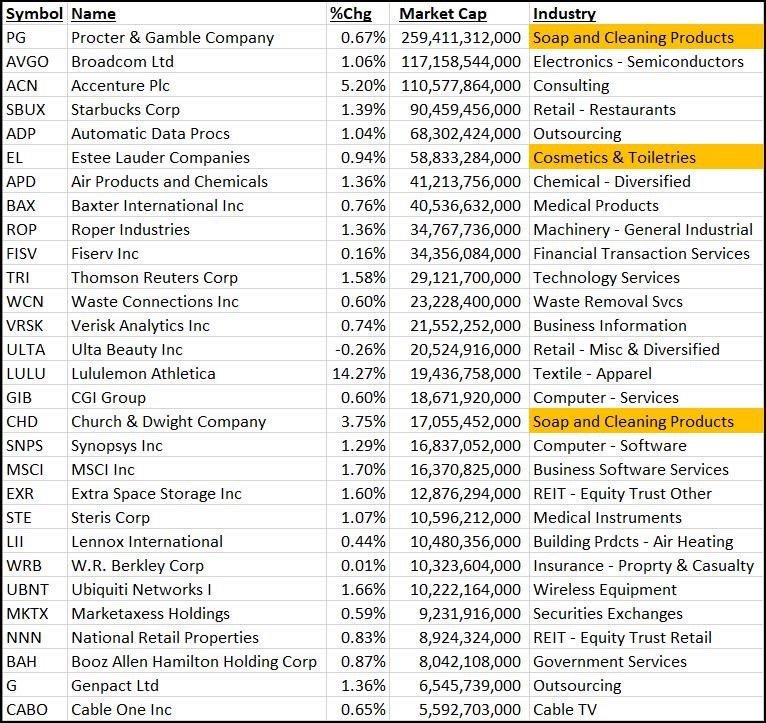
Task: Click the Booz Allen Hamilton Holding Corp cell
Action: point(193,662)
